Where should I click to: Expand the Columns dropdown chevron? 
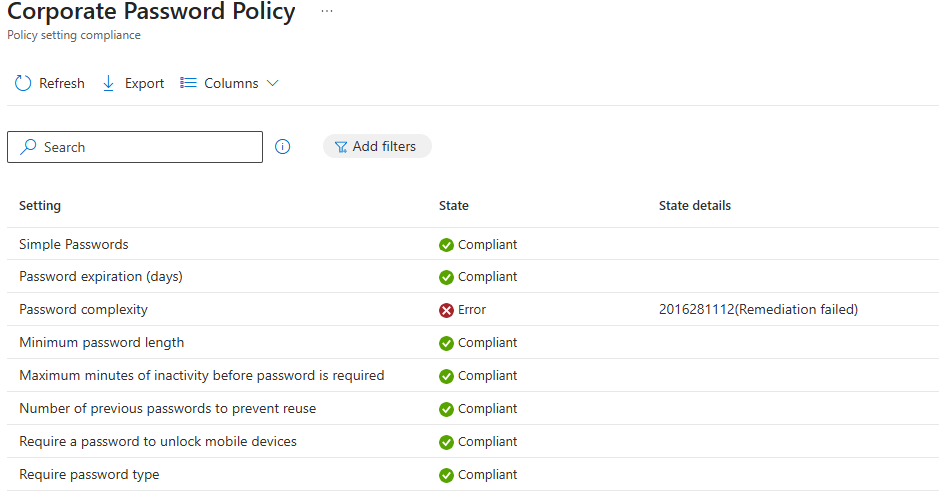coord(272,83)
